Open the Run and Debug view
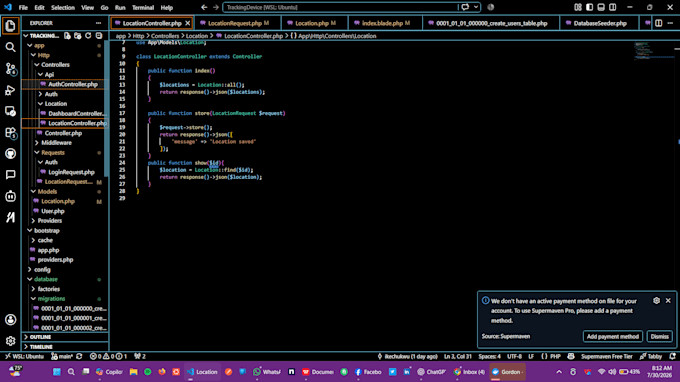Screen dimensions: 680x382 coord(10,90)
